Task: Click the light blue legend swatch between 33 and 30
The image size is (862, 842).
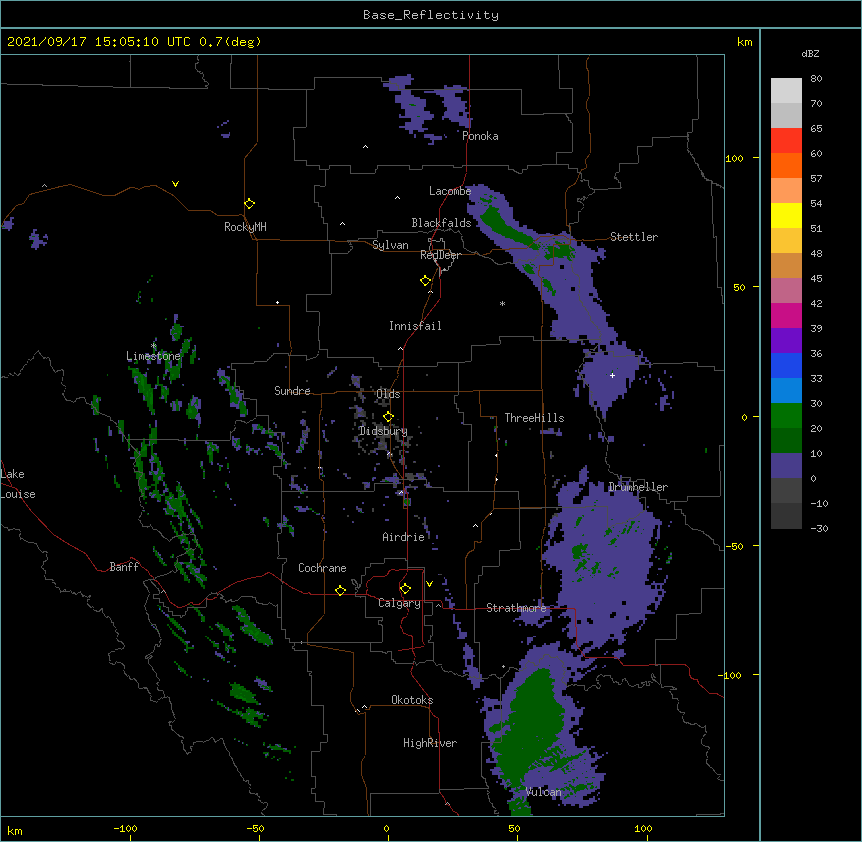Action: tap(786, 391)
